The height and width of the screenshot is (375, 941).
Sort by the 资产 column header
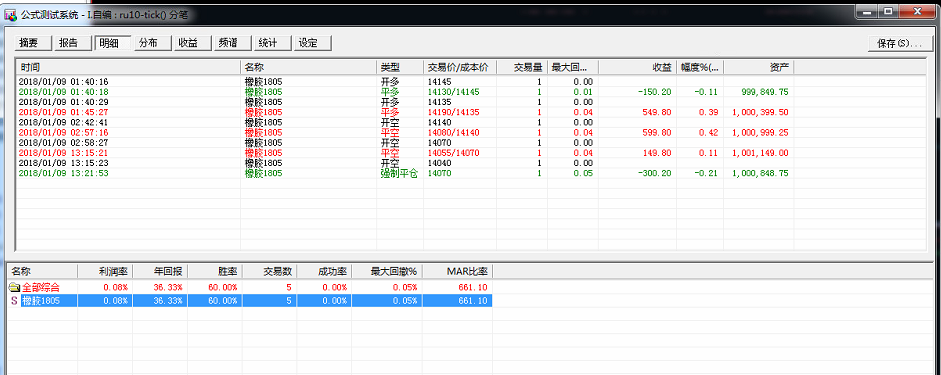pyautogui.click(x=759, y=67)
